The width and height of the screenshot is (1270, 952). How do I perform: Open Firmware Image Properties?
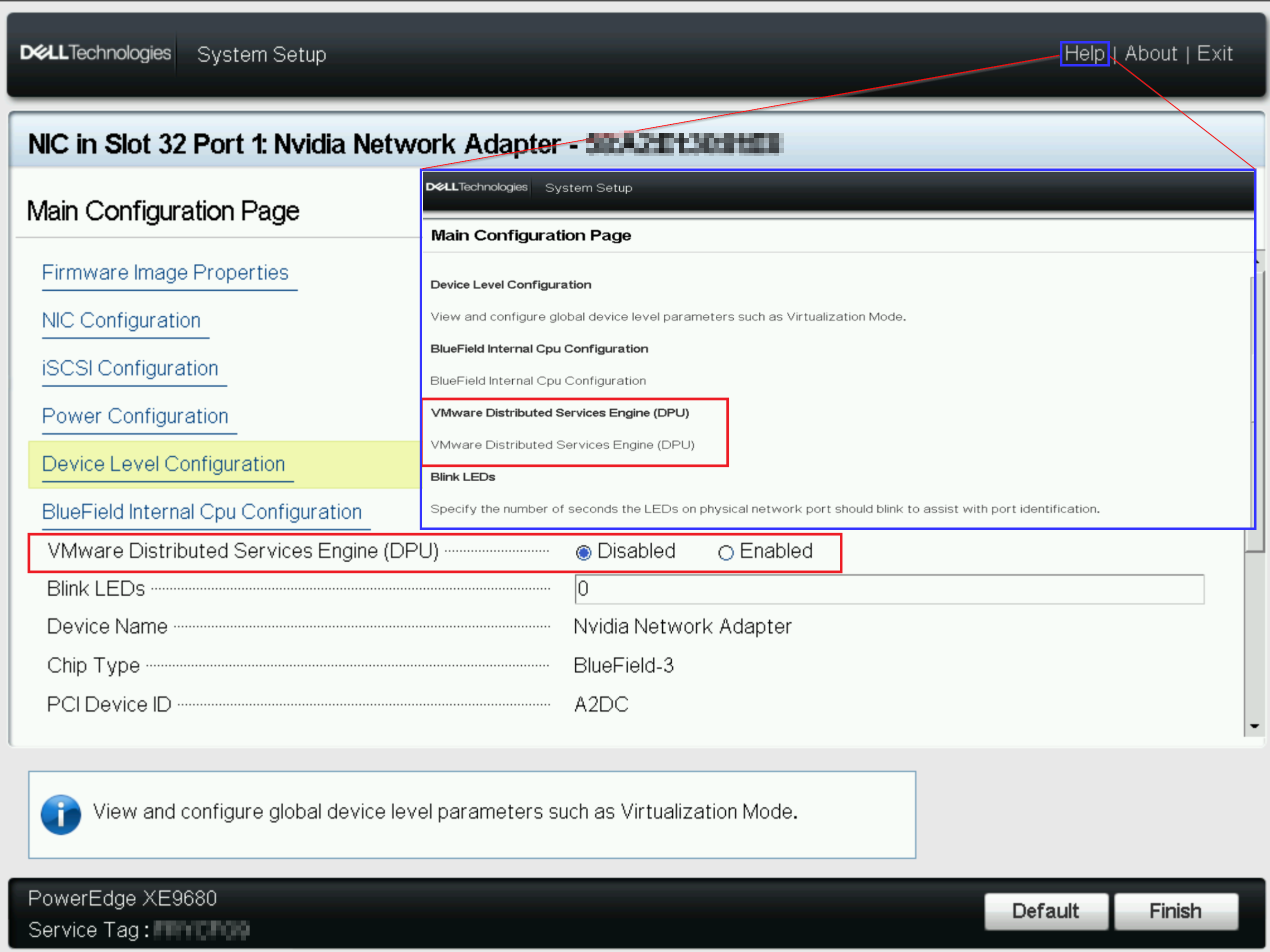coord(166,272)
